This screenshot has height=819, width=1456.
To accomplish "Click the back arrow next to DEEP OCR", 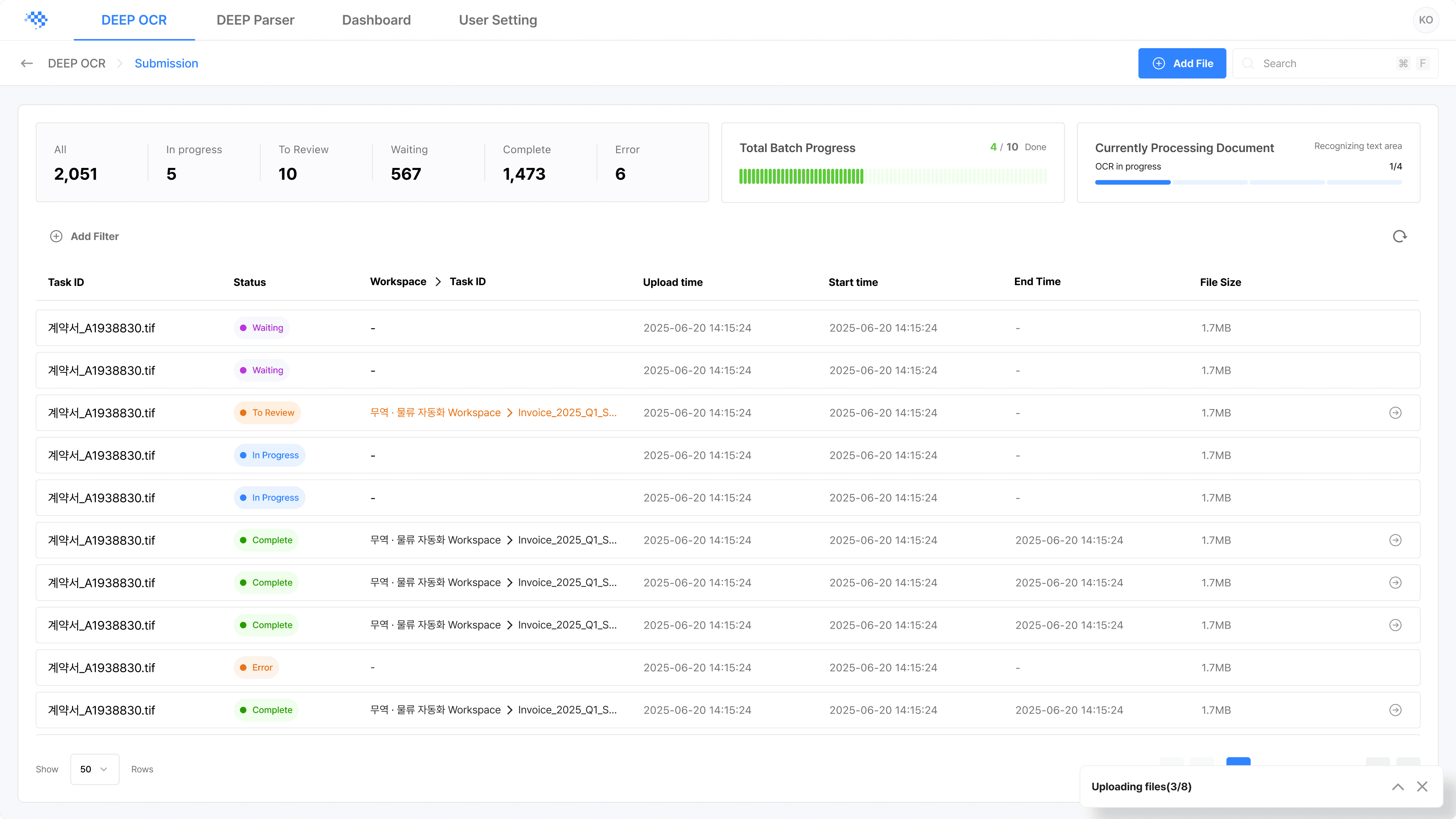I will tap(27, 63).
